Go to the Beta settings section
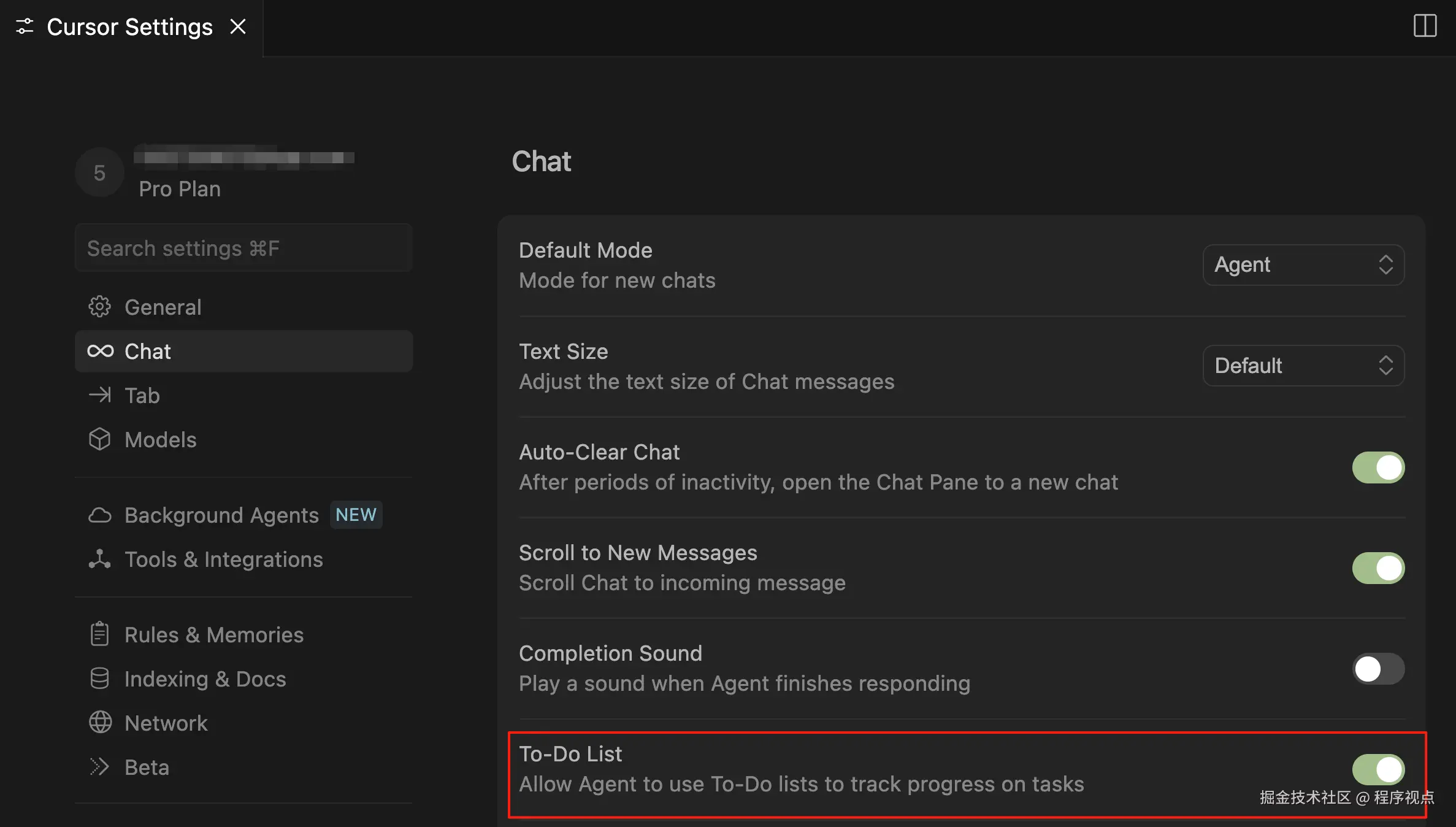The width and height of the screenshot is (1456, 827). 147,767
